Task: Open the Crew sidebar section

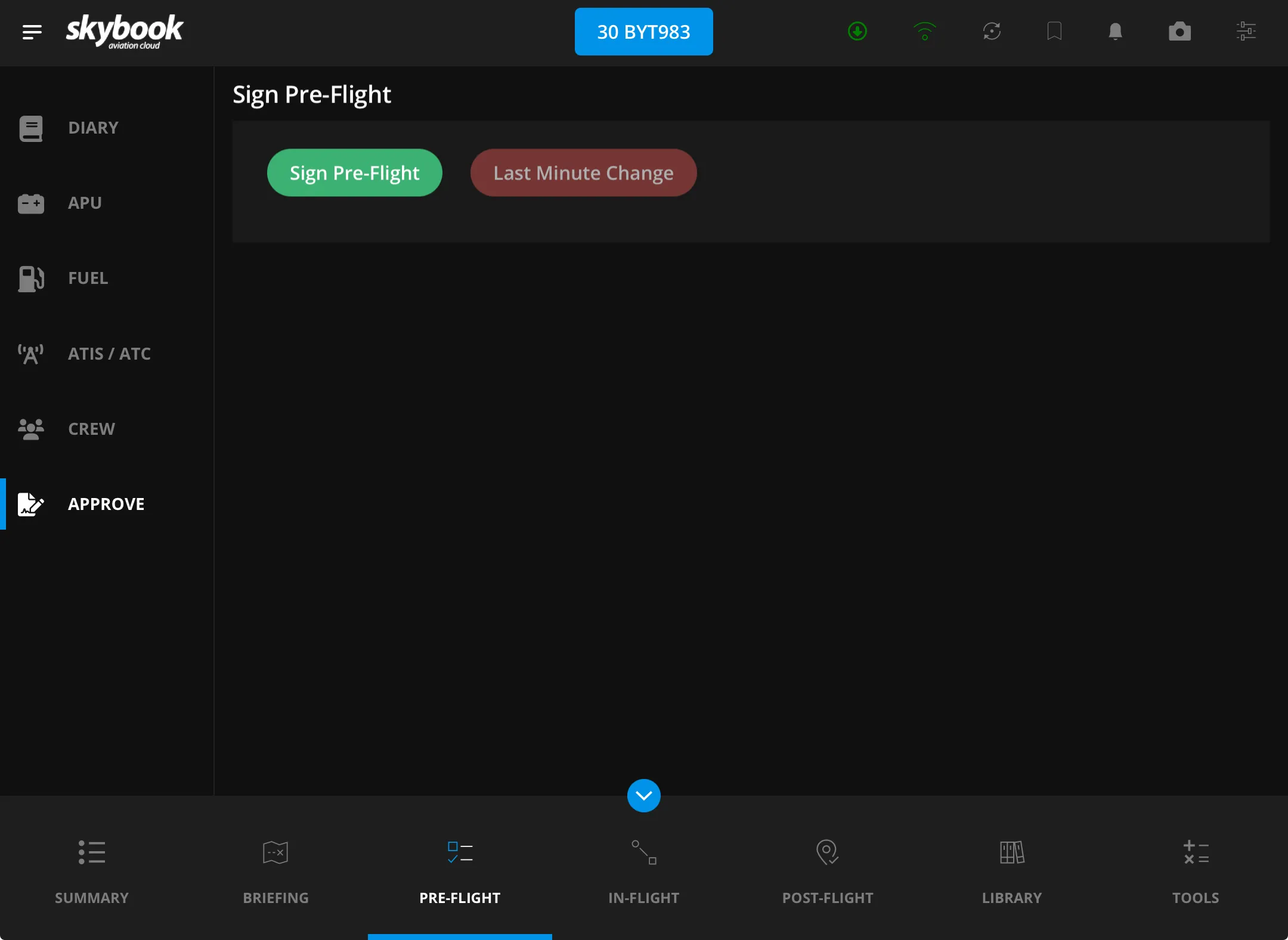Action: coord(91,429)
